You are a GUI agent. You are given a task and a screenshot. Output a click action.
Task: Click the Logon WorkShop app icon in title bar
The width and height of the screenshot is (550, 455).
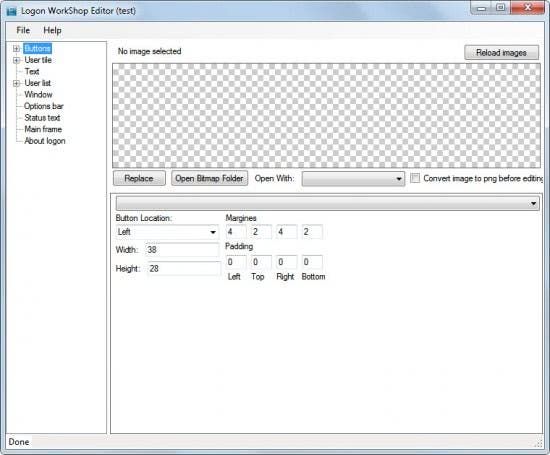coord(11,11)
